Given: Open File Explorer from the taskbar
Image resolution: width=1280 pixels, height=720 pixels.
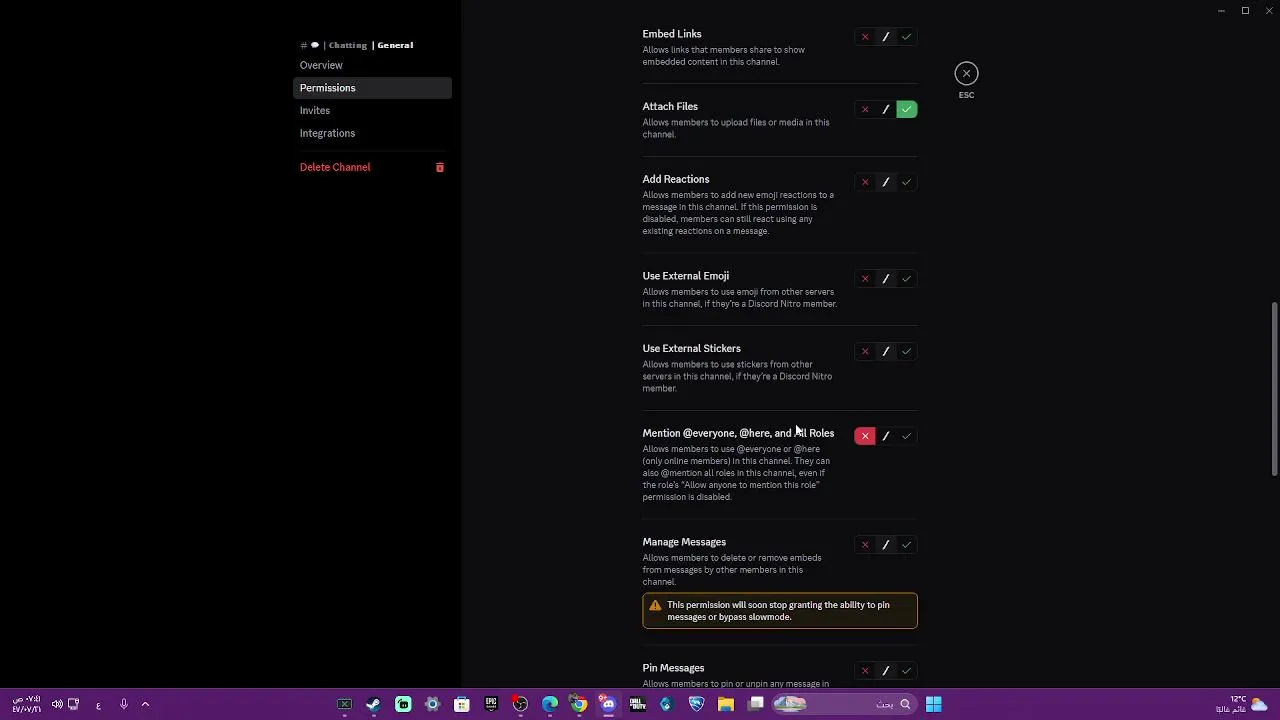Looking at the screenshot, I should point(726,704).
